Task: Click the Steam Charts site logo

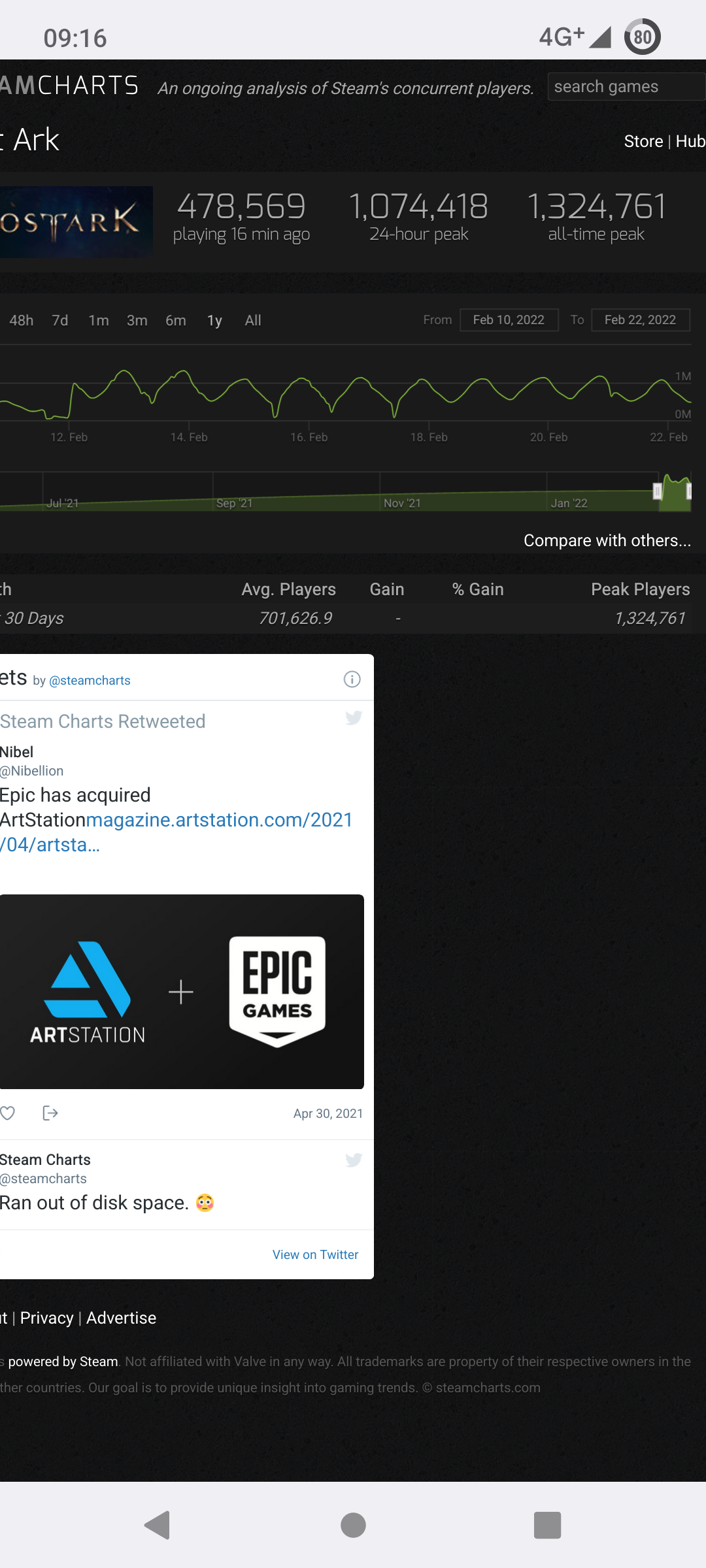Action: point(69,86)
